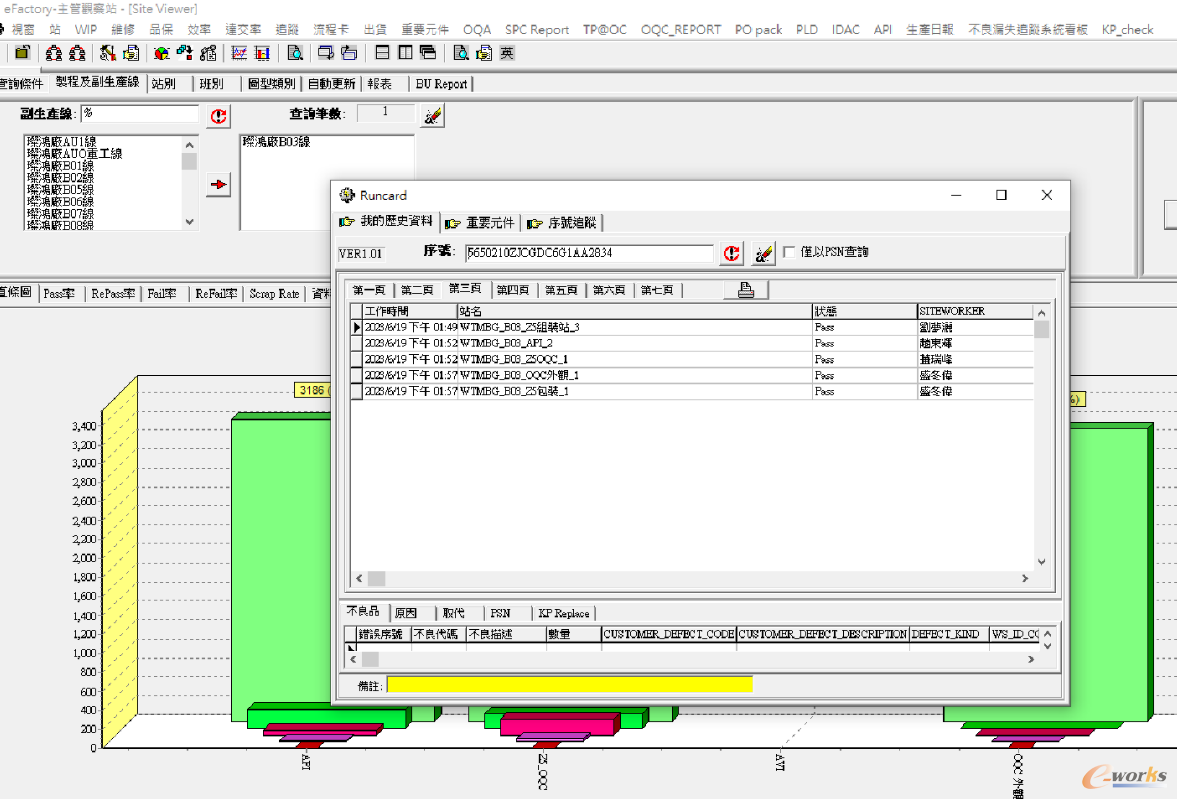Open the 自動更新 tab
1177x799 pixels.
tap(332, 84)
